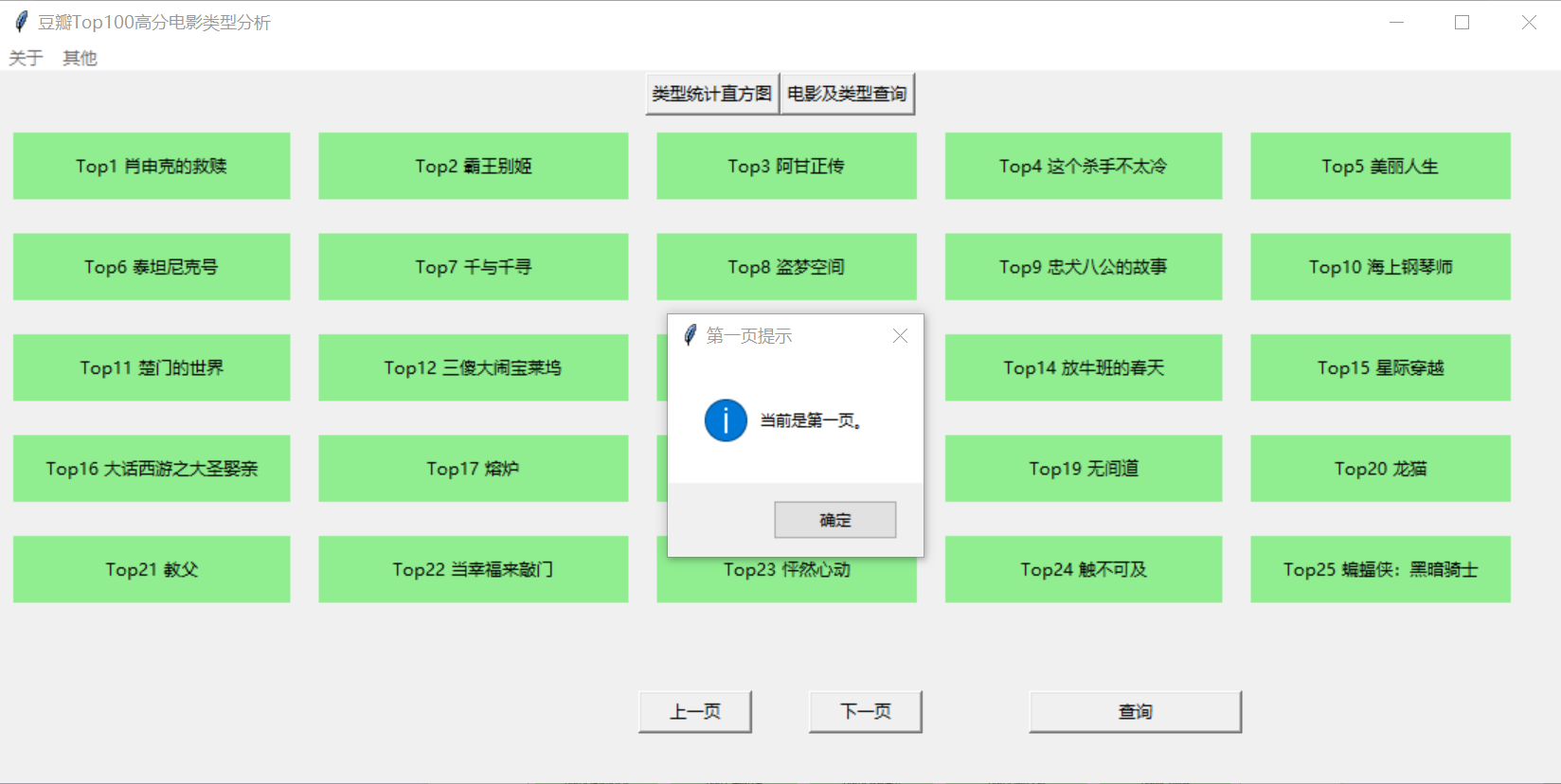Select Top20 龙猫

(1380, 469)
